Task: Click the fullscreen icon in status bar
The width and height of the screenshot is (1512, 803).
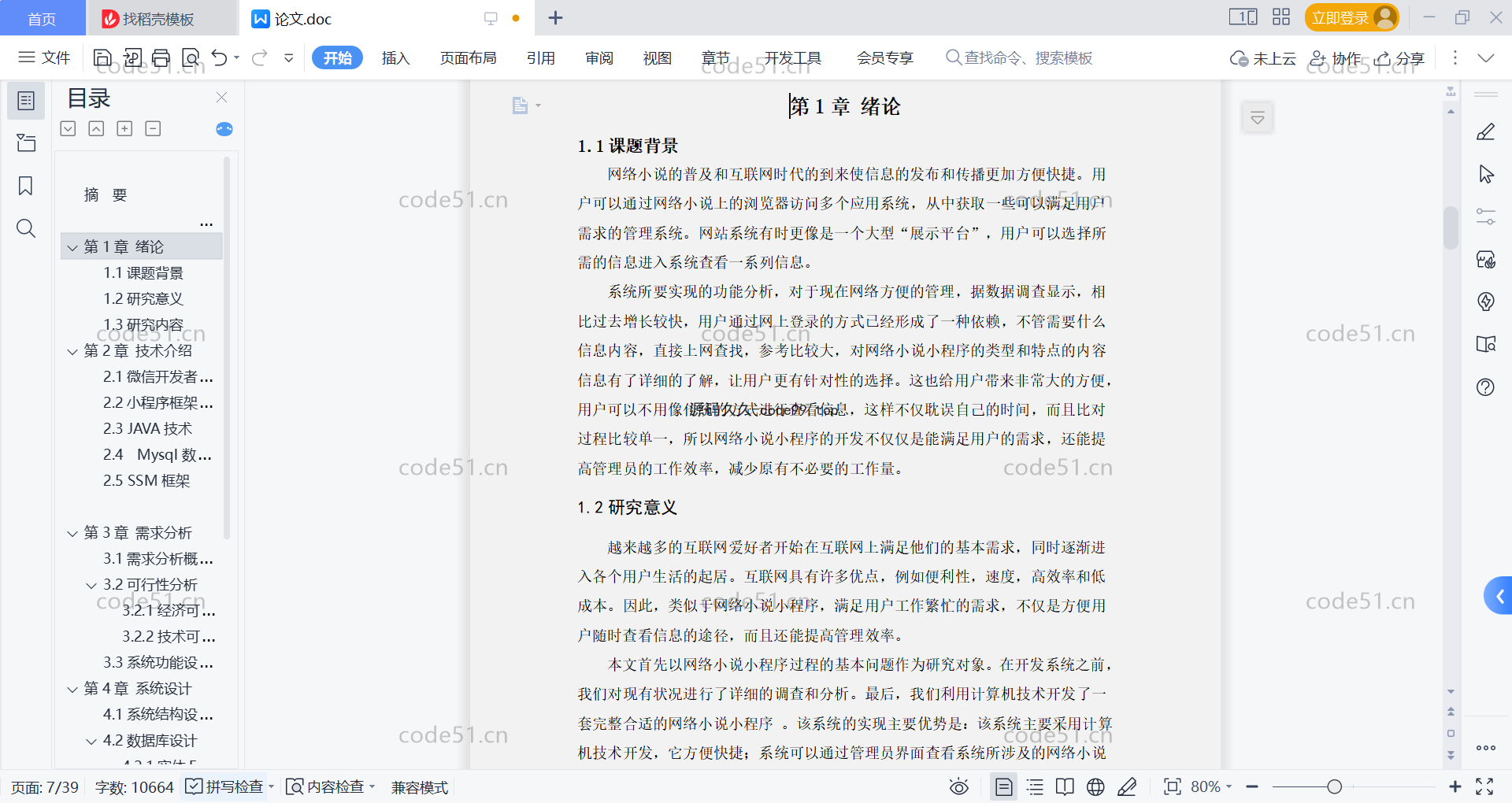Action: tap(1484, 786)
